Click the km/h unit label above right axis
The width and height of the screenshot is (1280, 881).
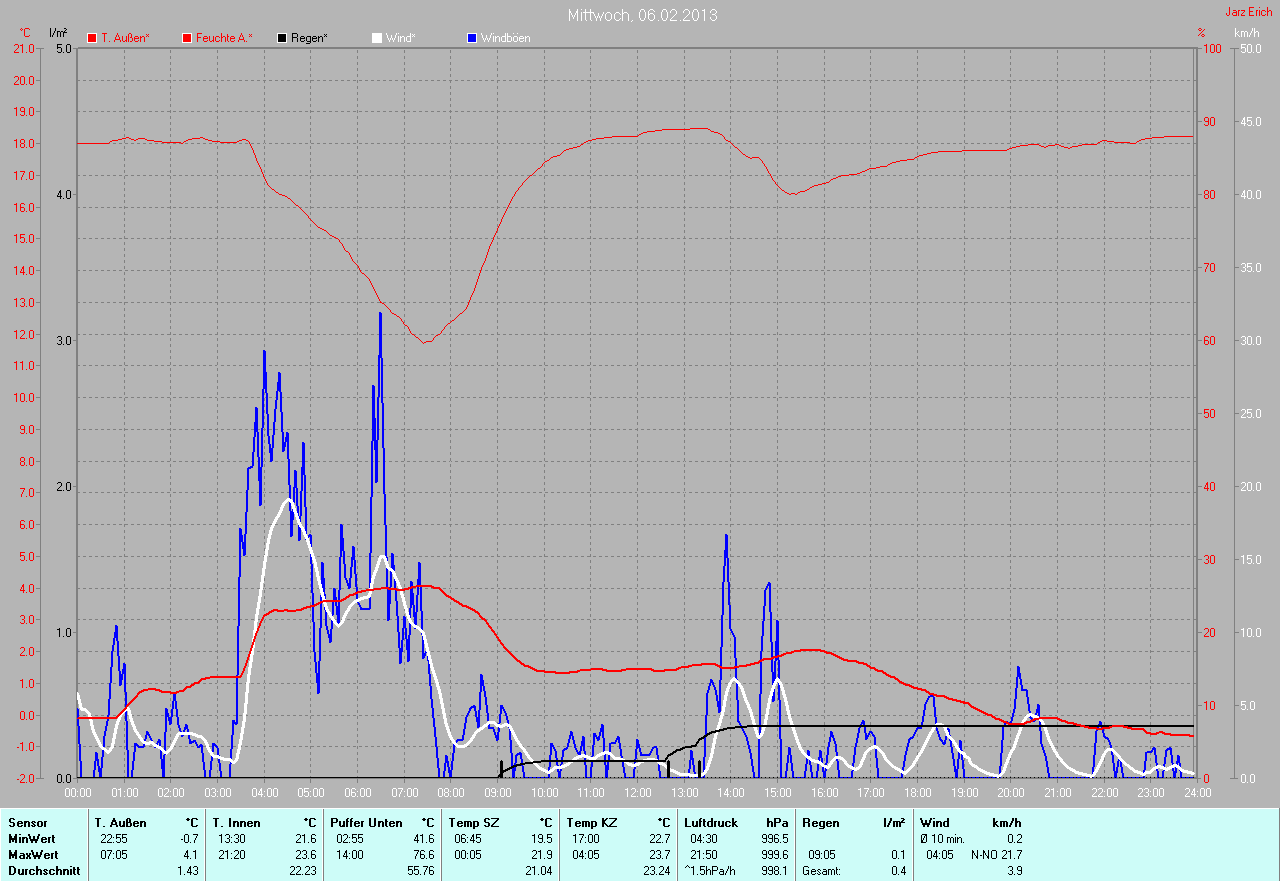(x=1246, y=33)
